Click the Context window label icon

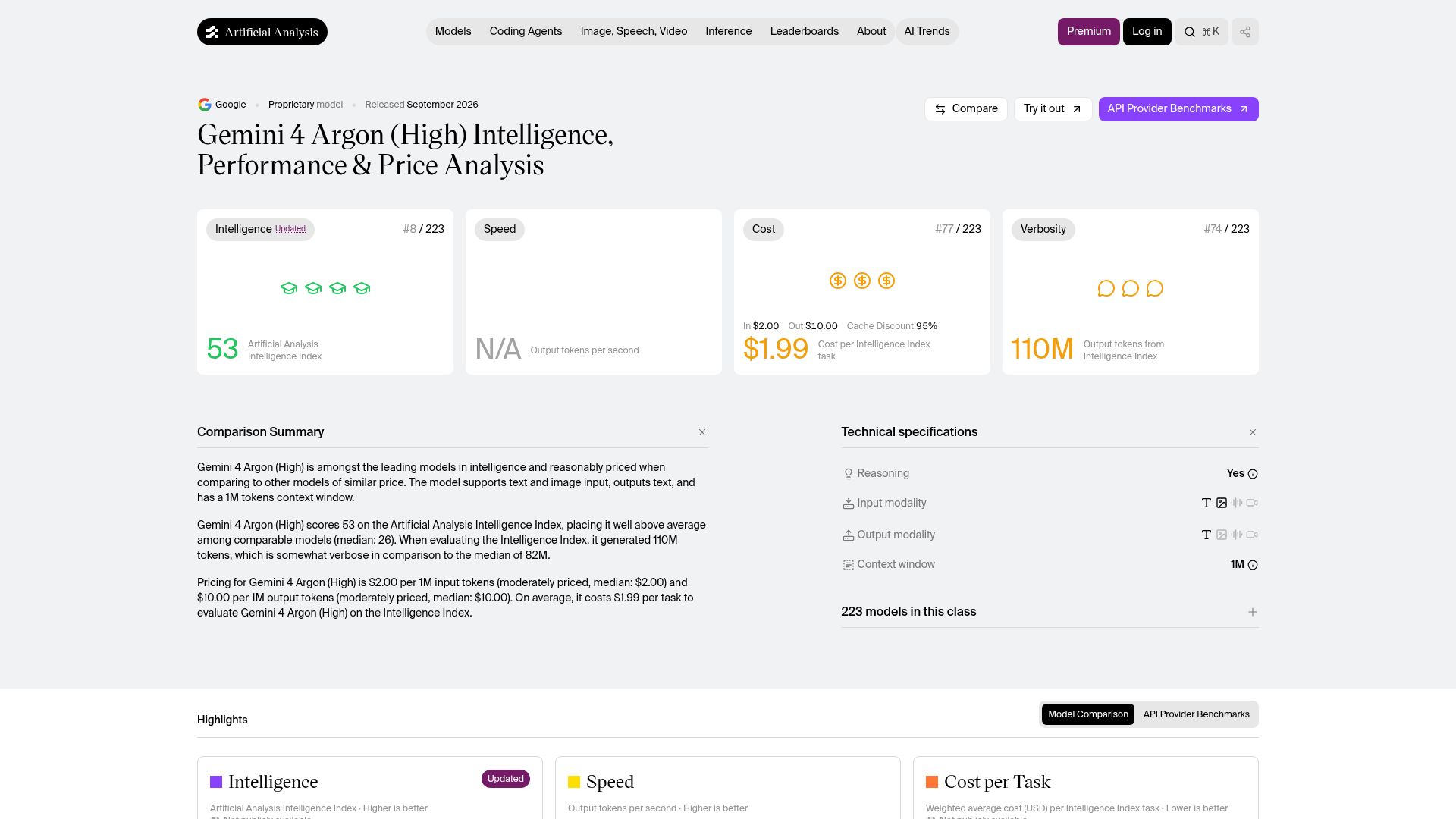click(849, 565)
